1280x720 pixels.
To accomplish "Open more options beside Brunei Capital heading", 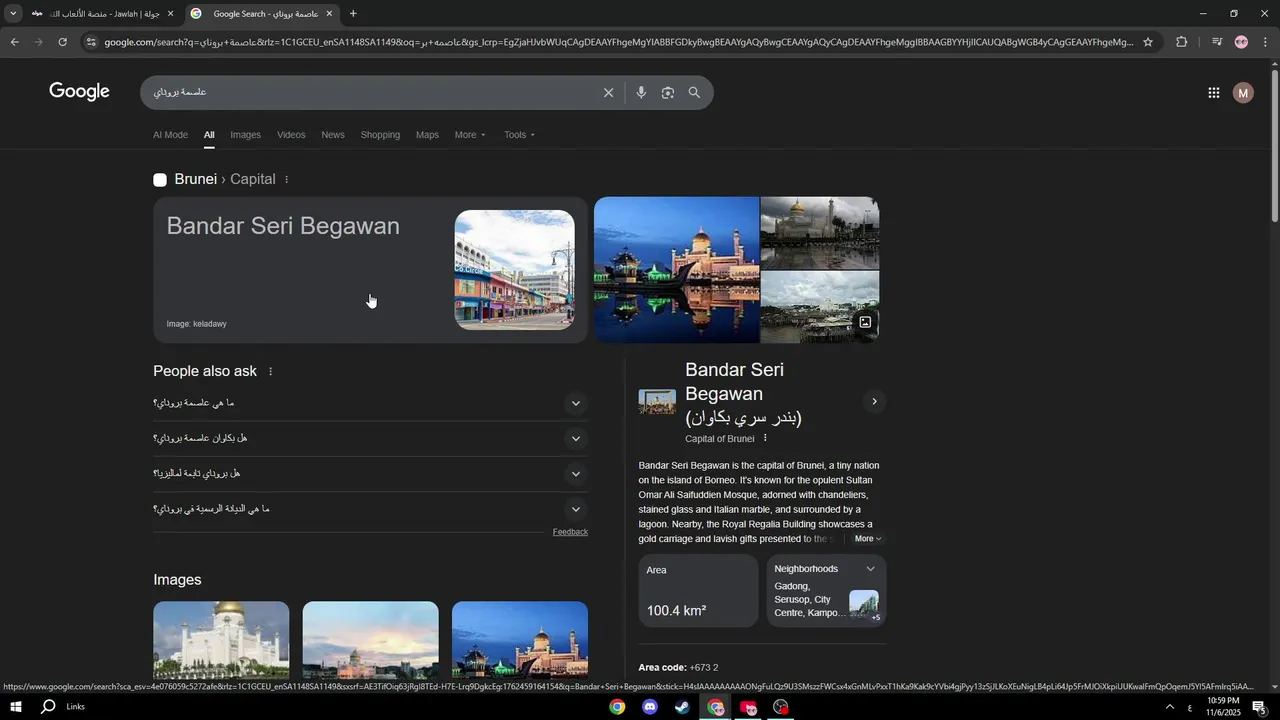I will [x=286, y=180].
